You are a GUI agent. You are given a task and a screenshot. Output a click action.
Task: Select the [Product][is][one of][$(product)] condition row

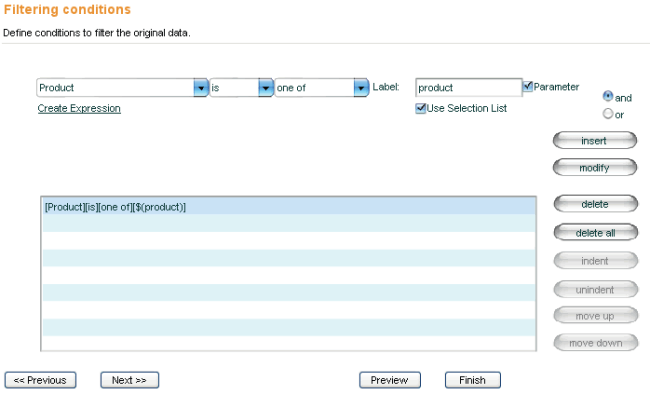pyautogui.click(x=289, y=207)
